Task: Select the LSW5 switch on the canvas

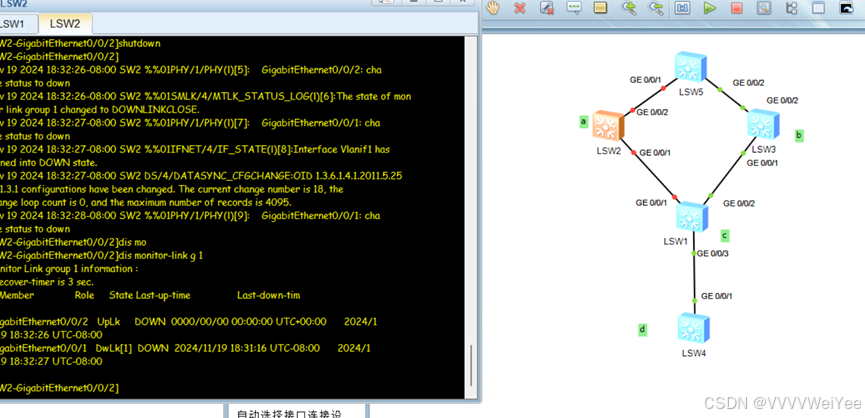Action: tap(692, 67)
